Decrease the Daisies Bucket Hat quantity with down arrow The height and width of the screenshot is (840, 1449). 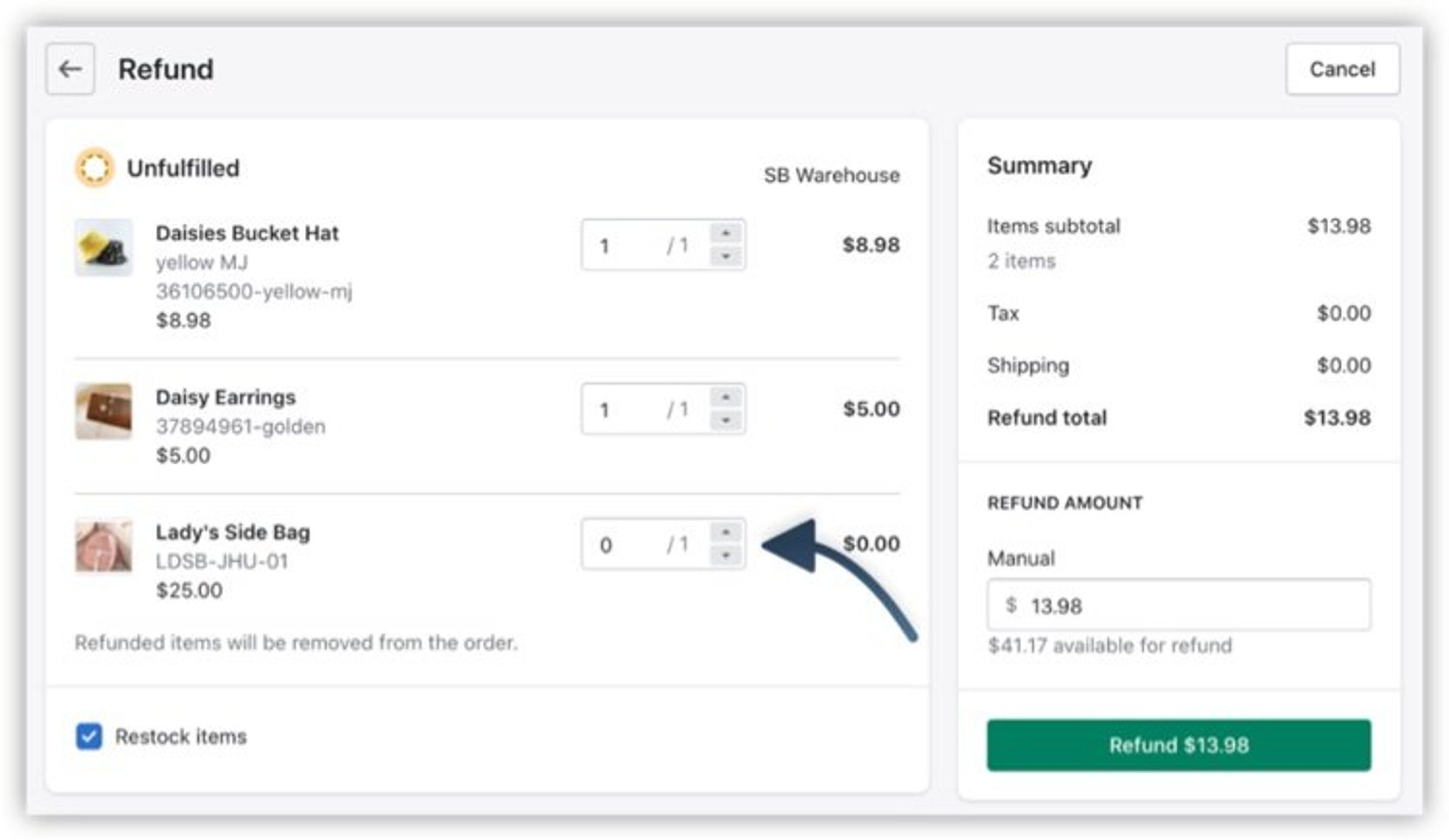point(725,256)
